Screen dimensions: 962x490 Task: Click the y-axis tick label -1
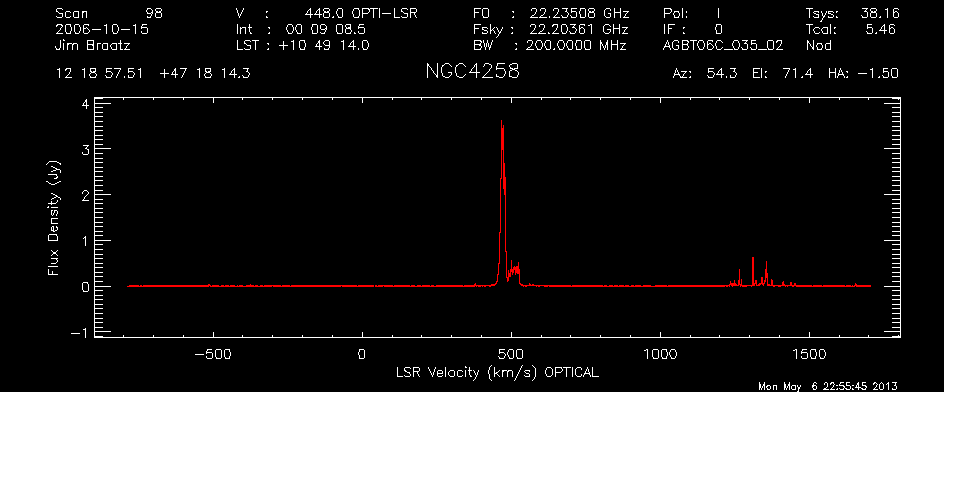[x=81, y=332]
